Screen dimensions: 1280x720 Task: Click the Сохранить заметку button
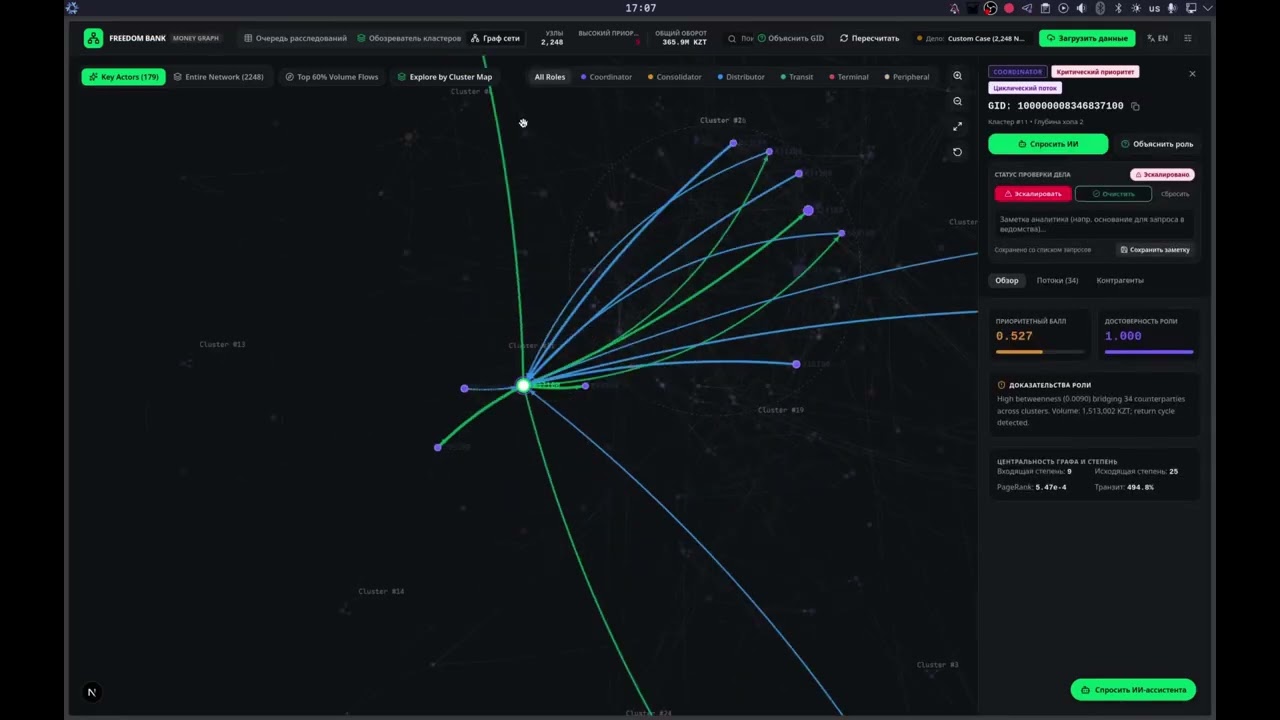pyautogui.click(x=1155, y=250)
